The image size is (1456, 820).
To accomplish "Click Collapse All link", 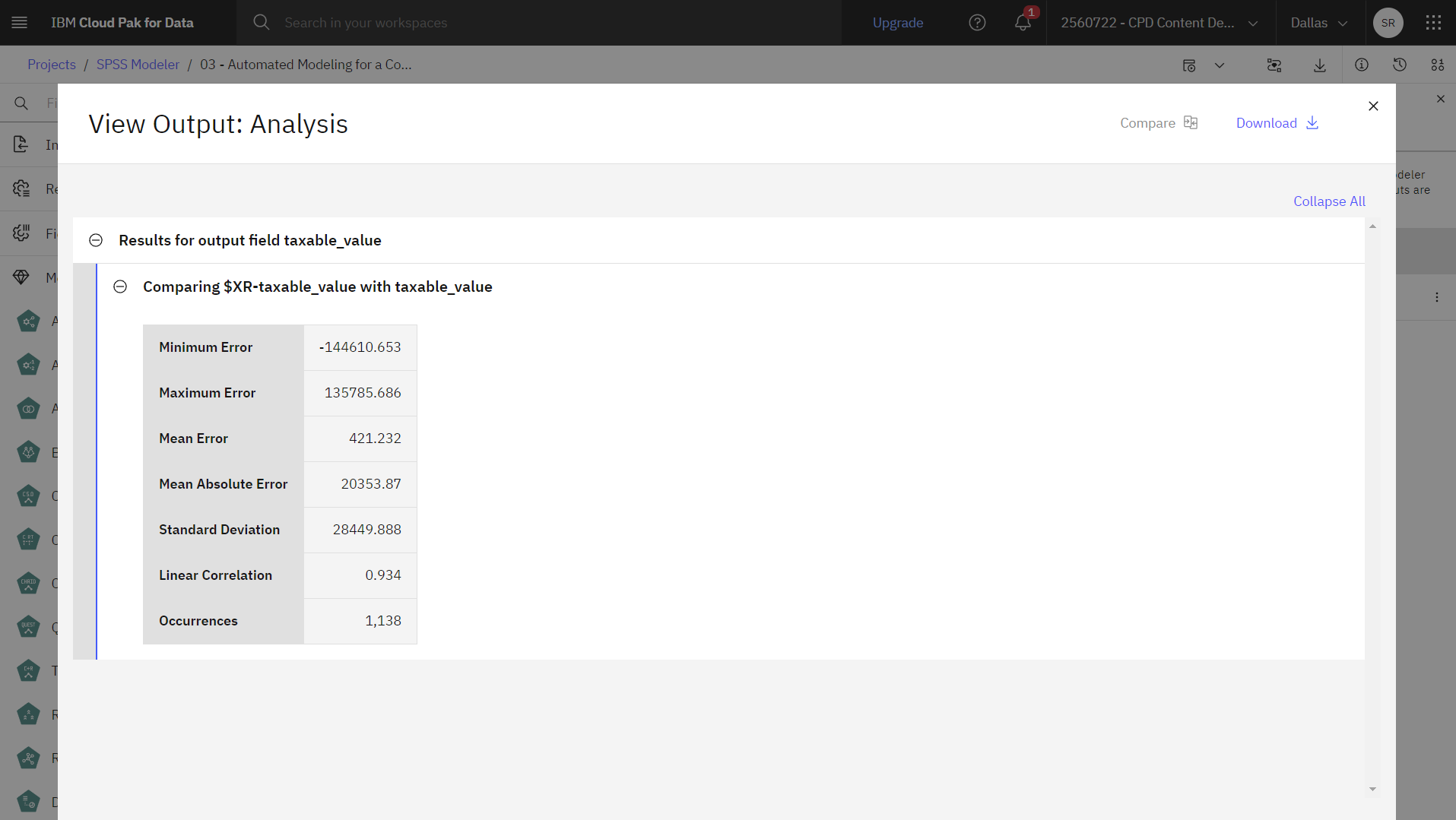I will coord(1329,201).
